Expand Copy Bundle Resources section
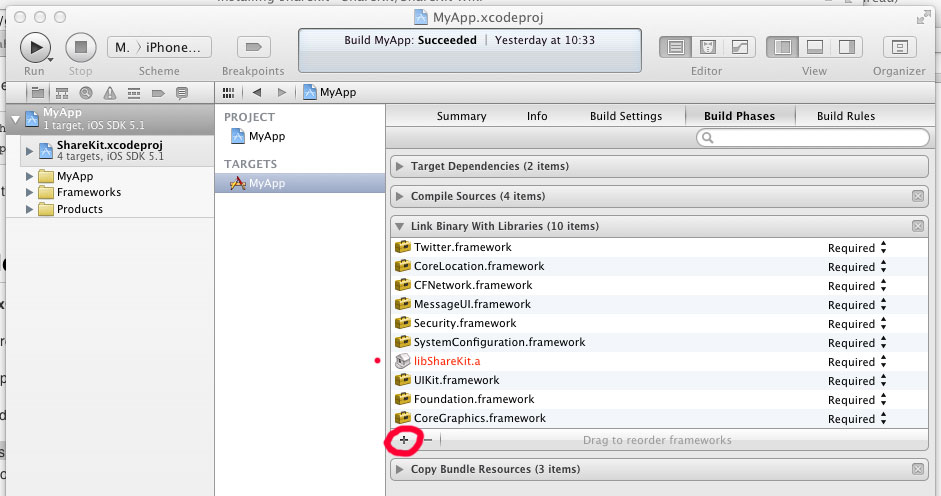 pyautogui.click(x=400, y=470)
